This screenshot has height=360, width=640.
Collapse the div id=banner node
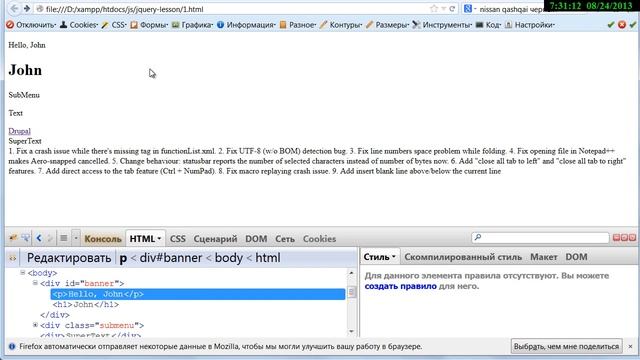(x=35, y=283)
